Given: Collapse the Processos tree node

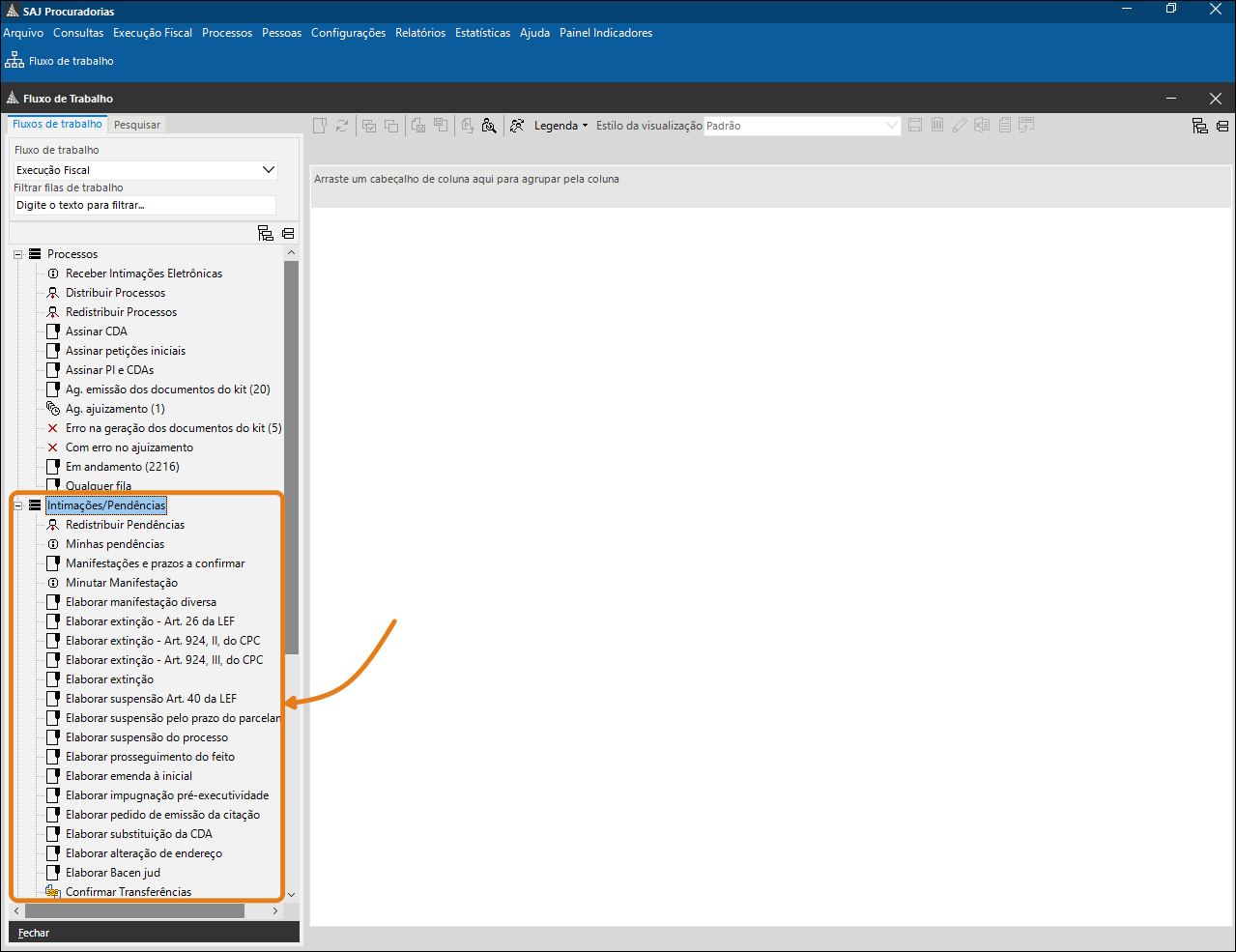Looking at the screenshot, I should 18,254.
